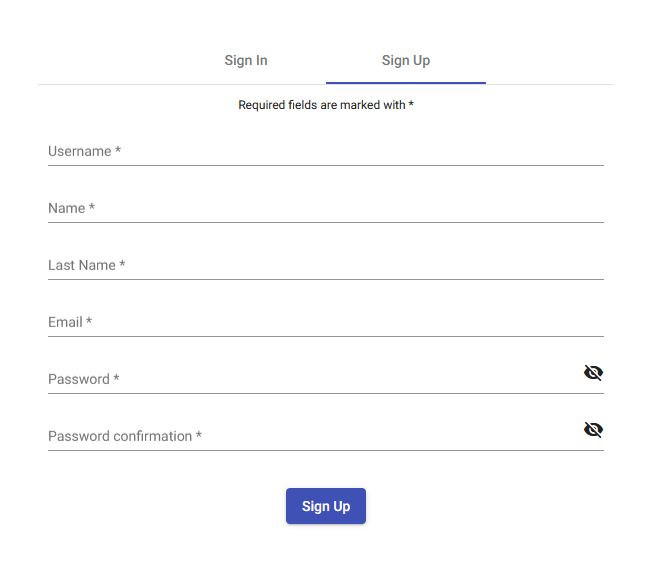Click inside the Password input field

pos(330,380)
